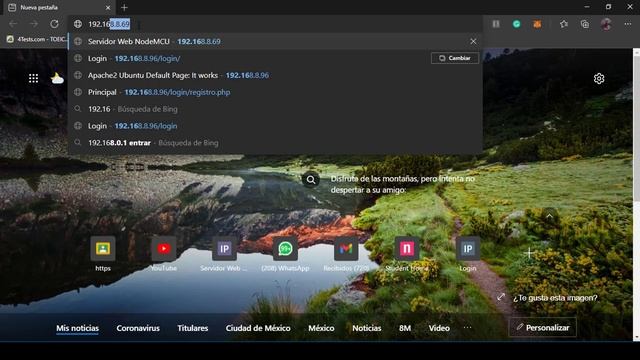Minimize the browser window

587,7
